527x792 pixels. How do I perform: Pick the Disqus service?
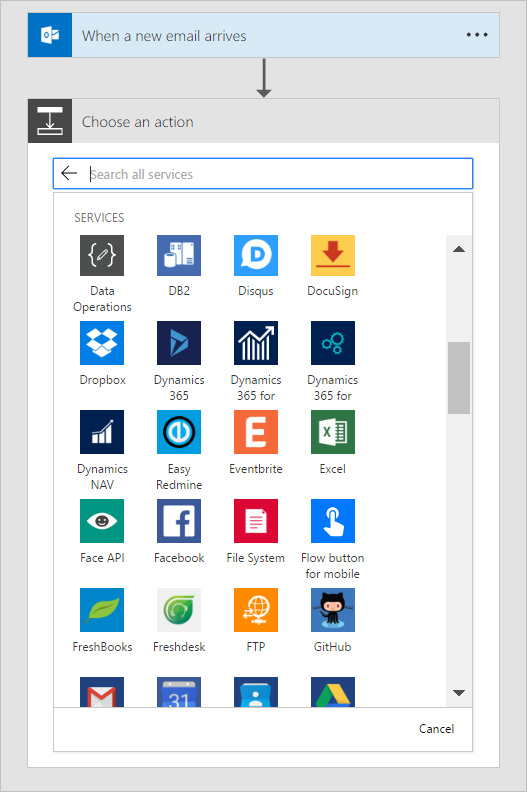256,256
